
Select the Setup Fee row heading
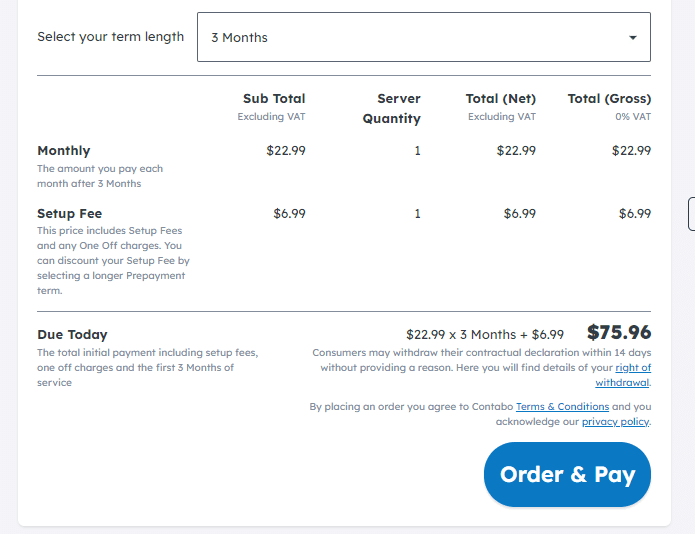pyautogui.click(x=70, y=214)
